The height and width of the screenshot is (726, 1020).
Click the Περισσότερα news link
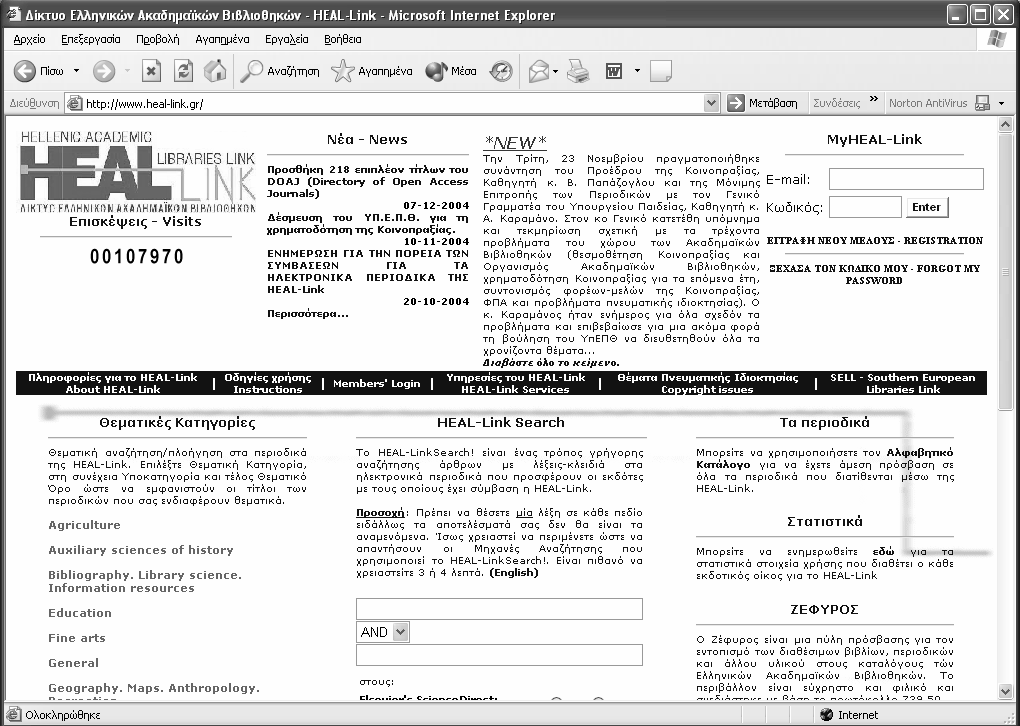pos(308,314)
